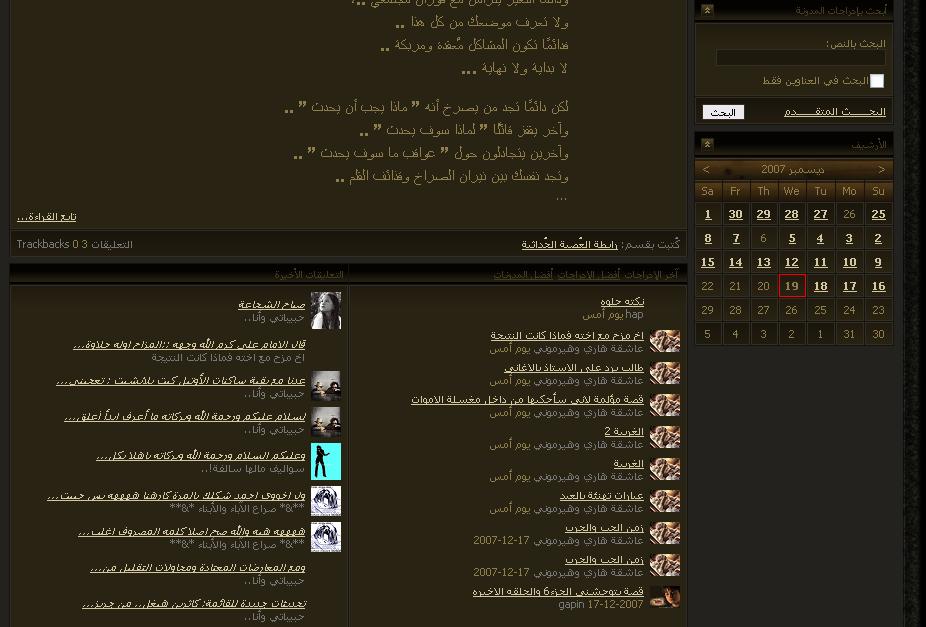This screenshot has width=926, height=627.
Task: Open the 'صباح الشجاعة' comment link
Action: (271, 304)
